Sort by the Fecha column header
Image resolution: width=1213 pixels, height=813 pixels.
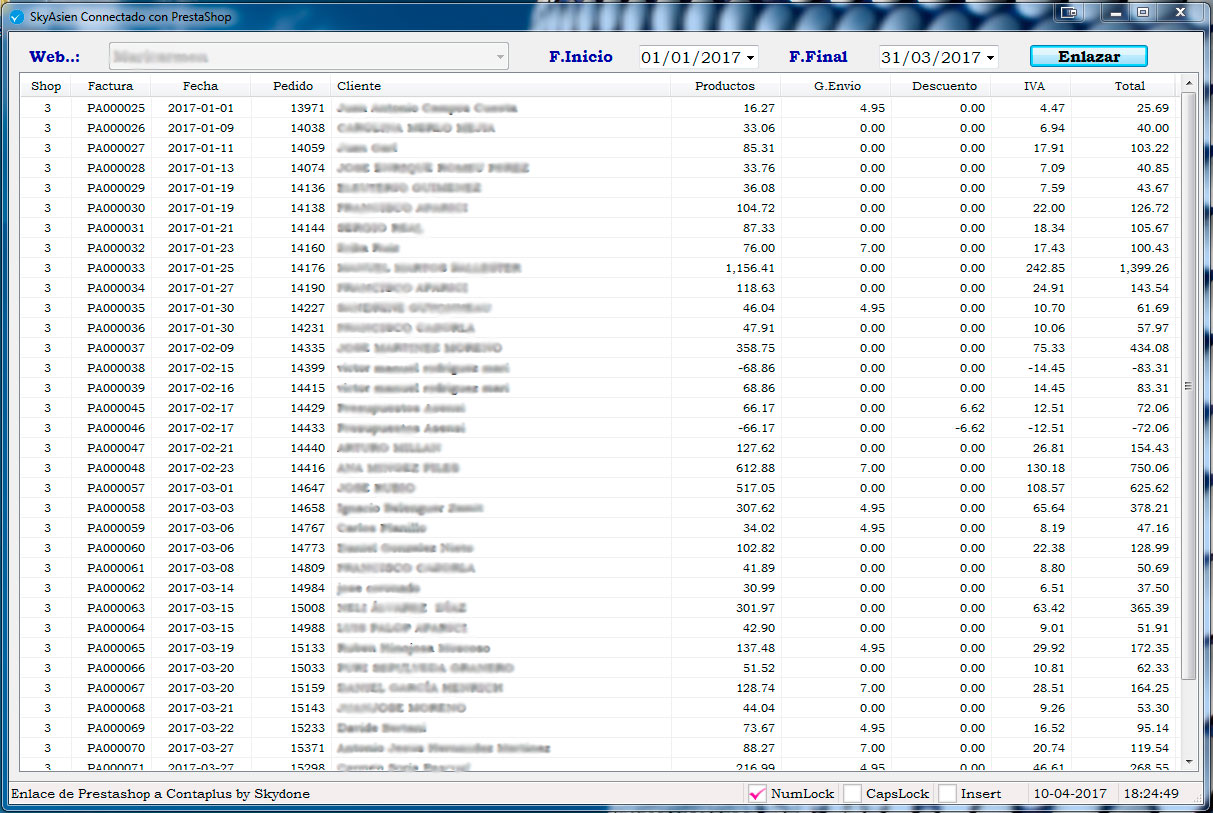point(200,86)
